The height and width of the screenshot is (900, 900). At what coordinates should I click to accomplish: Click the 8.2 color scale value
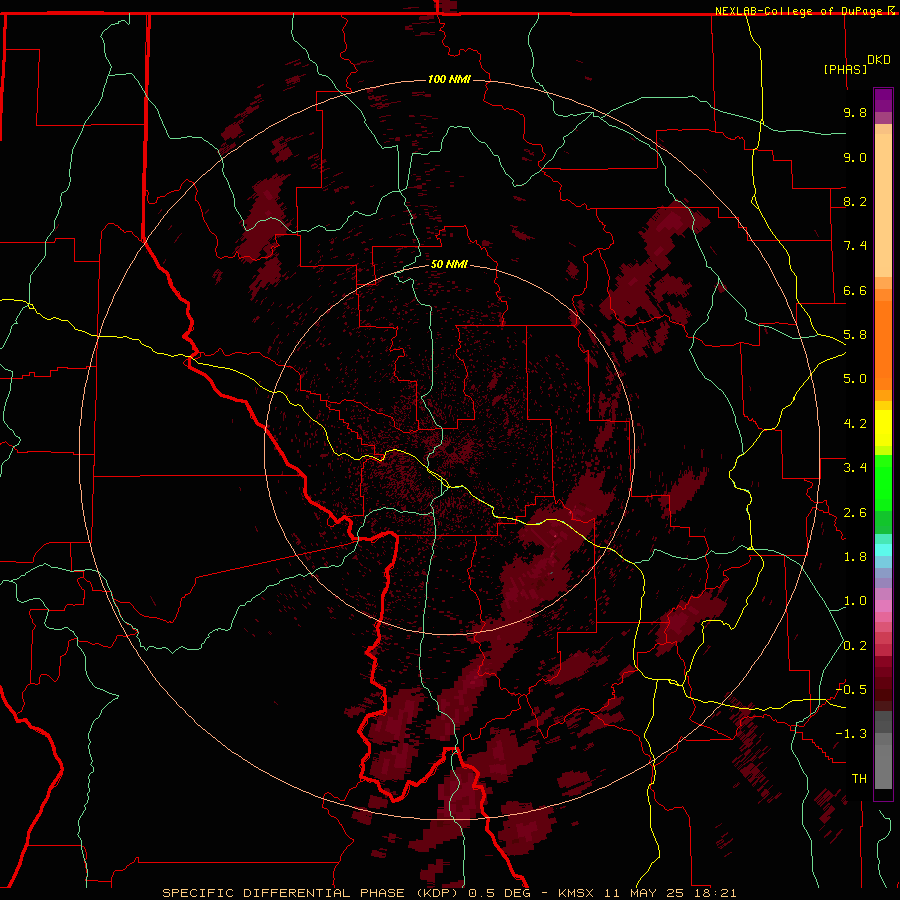coord(855,201)
